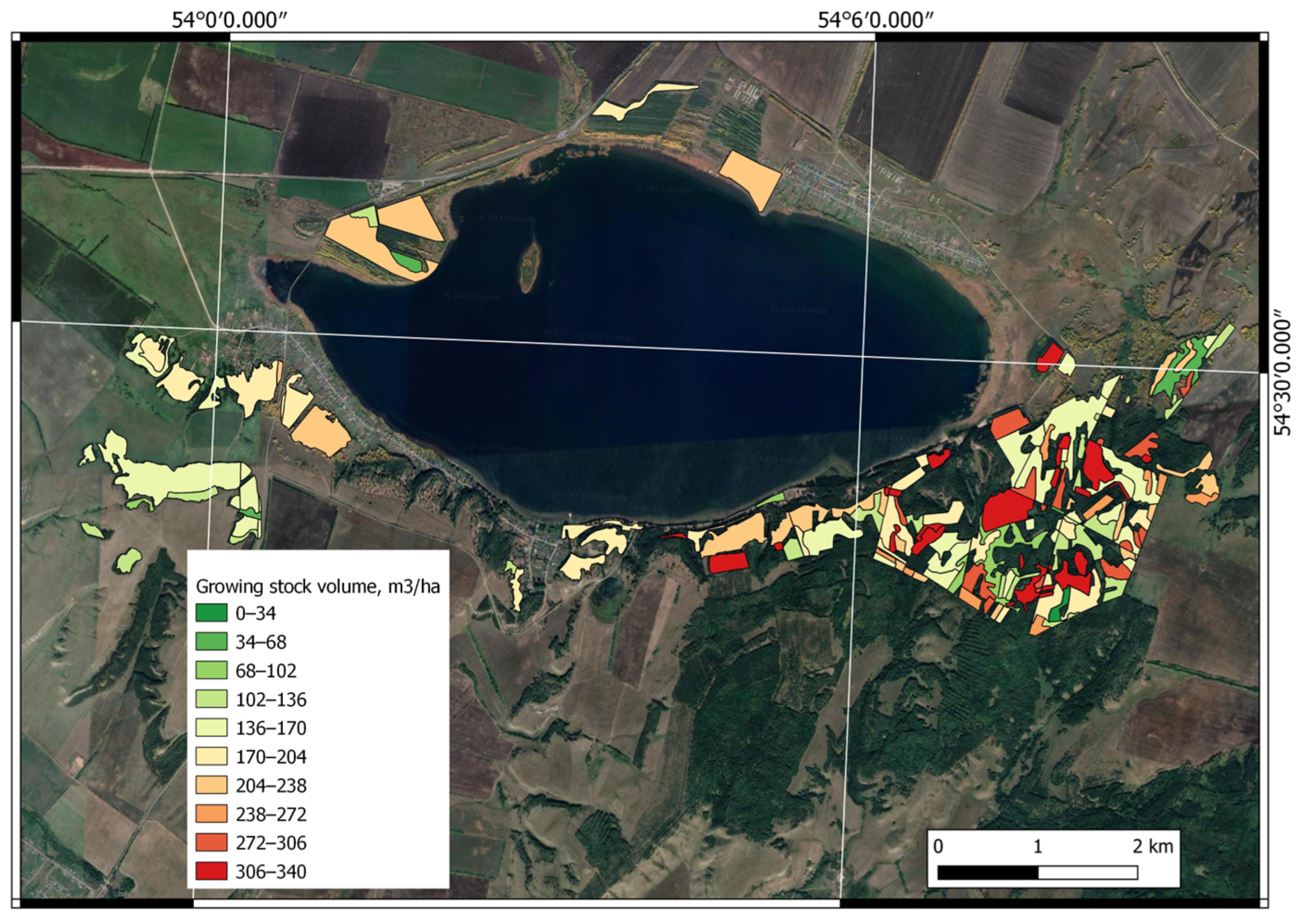Click the 204–238 legend color swatch
Screen dimensions: 1300x924
(211, 785)
